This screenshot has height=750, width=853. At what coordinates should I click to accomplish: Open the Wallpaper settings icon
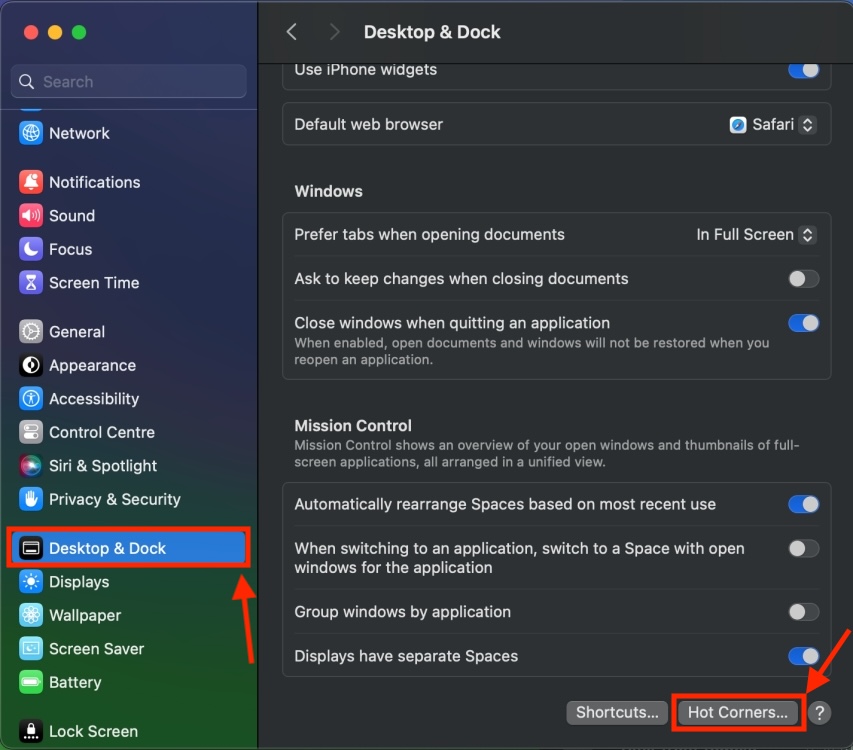(x=30, y=615)
